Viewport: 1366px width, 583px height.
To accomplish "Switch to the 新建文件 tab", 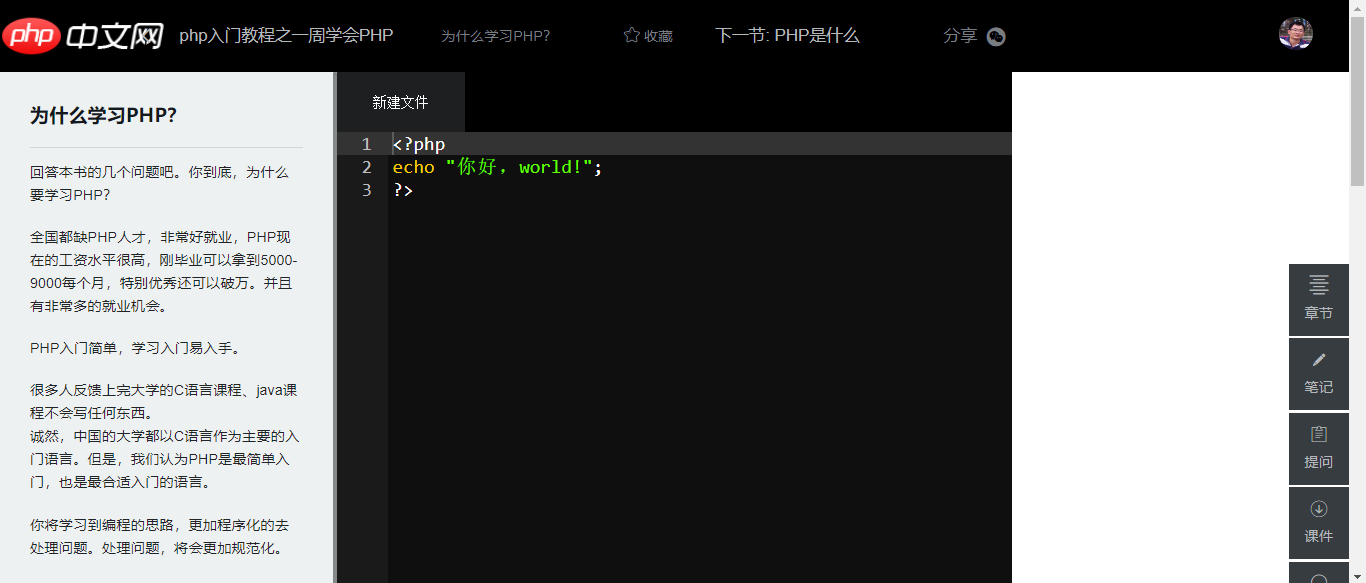I will pyautogui.click(x=400, y=101).
